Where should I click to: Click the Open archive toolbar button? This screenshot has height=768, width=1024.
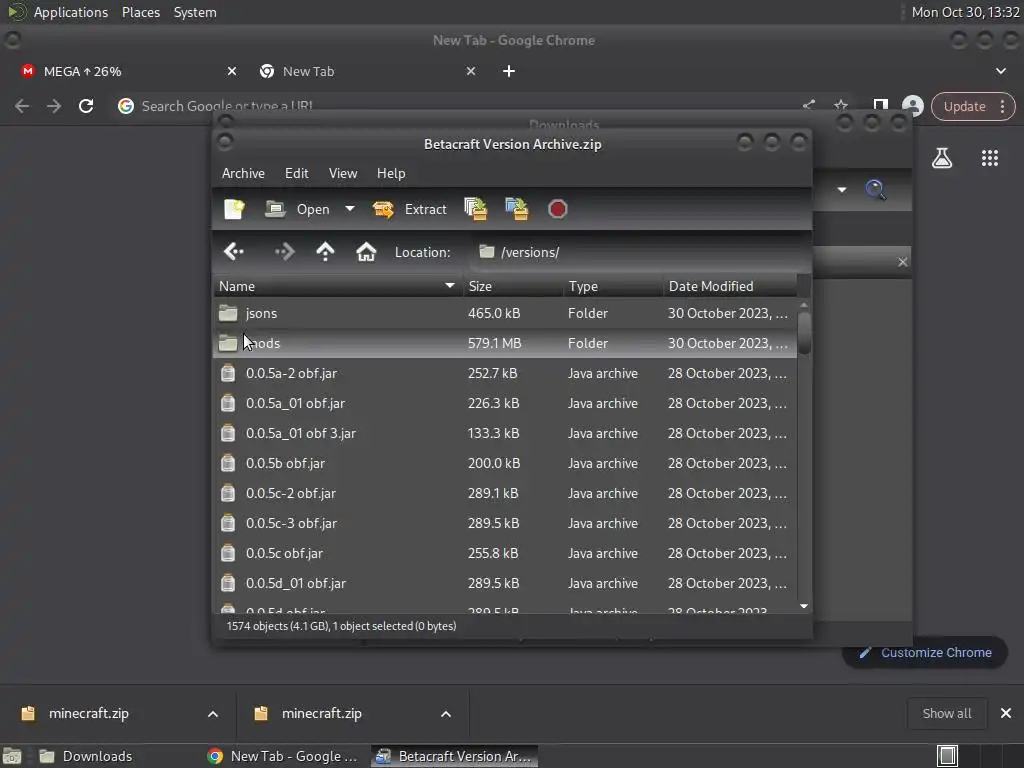[298, 209]
